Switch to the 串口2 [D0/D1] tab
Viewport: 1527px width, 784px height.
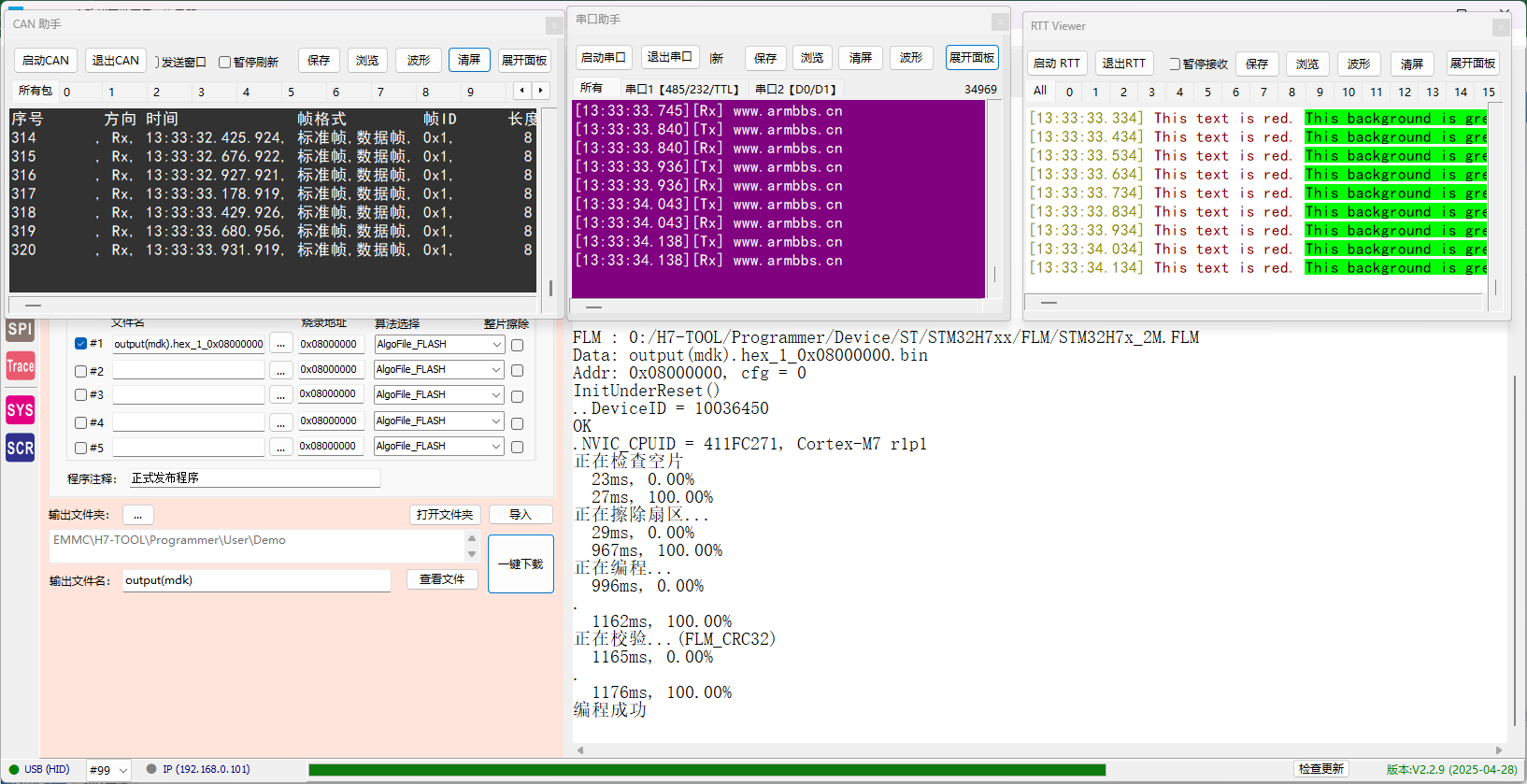point(795,89)
